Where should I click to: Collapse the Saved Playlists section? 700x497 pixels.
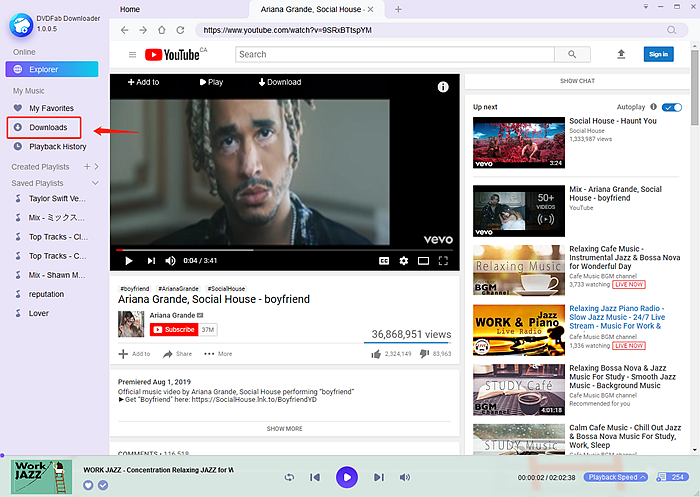(95, 183)
